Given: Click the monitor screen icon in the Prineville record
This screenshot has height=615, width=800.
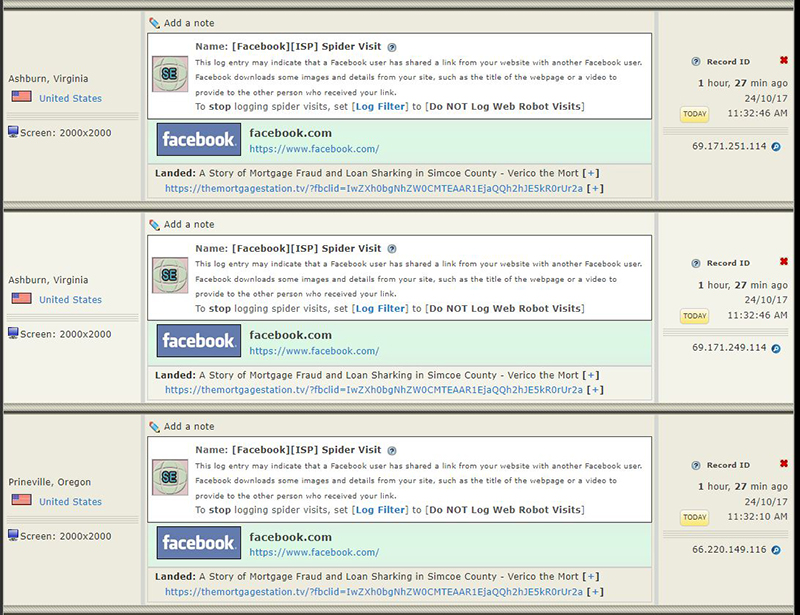Looking at the screenshot, I should click(13, 535).
